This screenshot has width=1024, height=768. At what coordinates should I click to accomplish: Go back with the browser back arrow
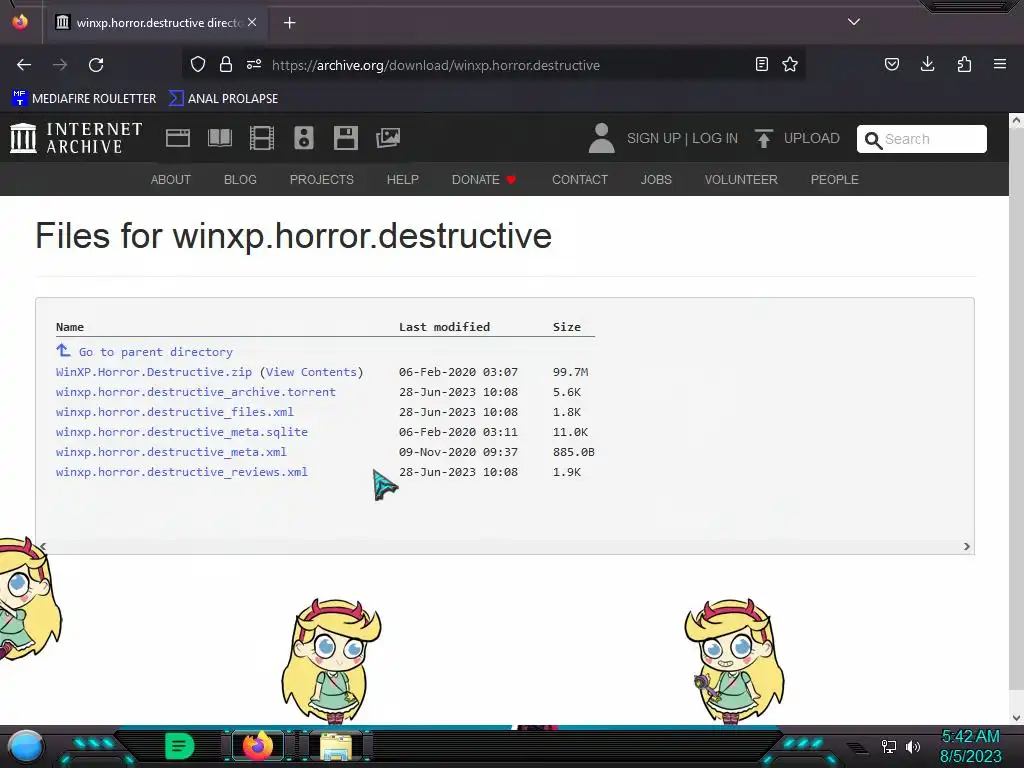point(24,65)
